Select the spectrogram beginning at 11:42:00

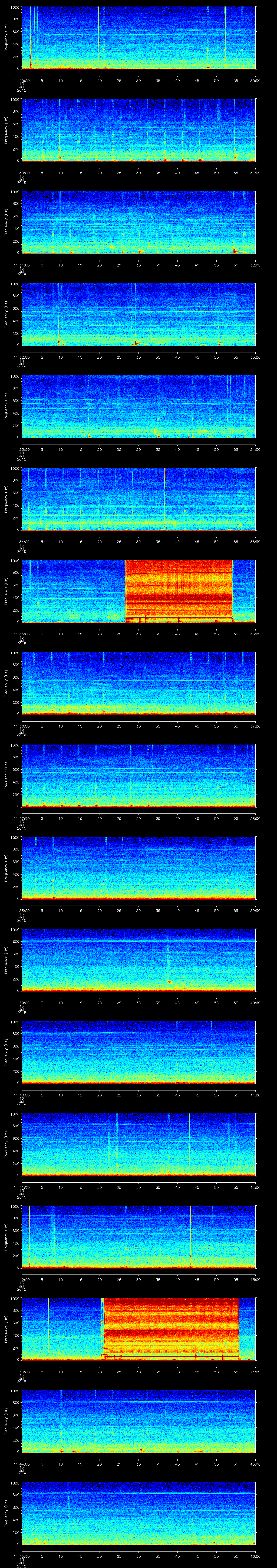138,1237
